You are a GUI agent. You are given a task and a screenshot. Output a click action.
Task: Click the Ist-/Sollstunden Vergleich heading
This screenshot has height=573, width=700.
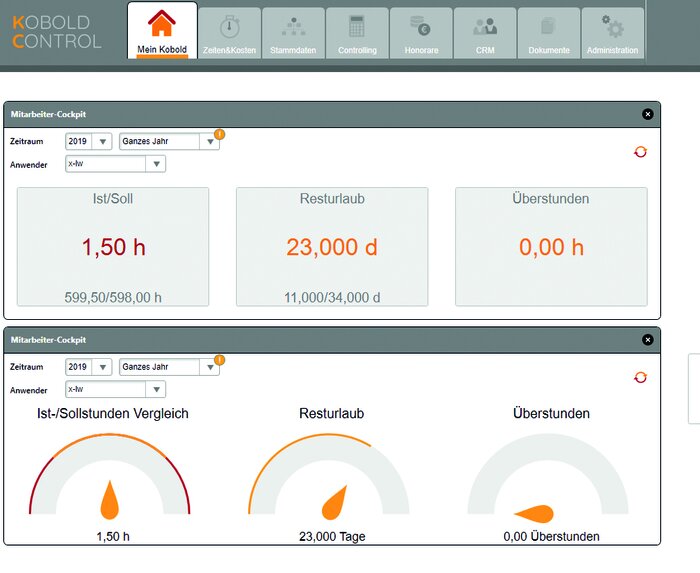tap(112, 413)
